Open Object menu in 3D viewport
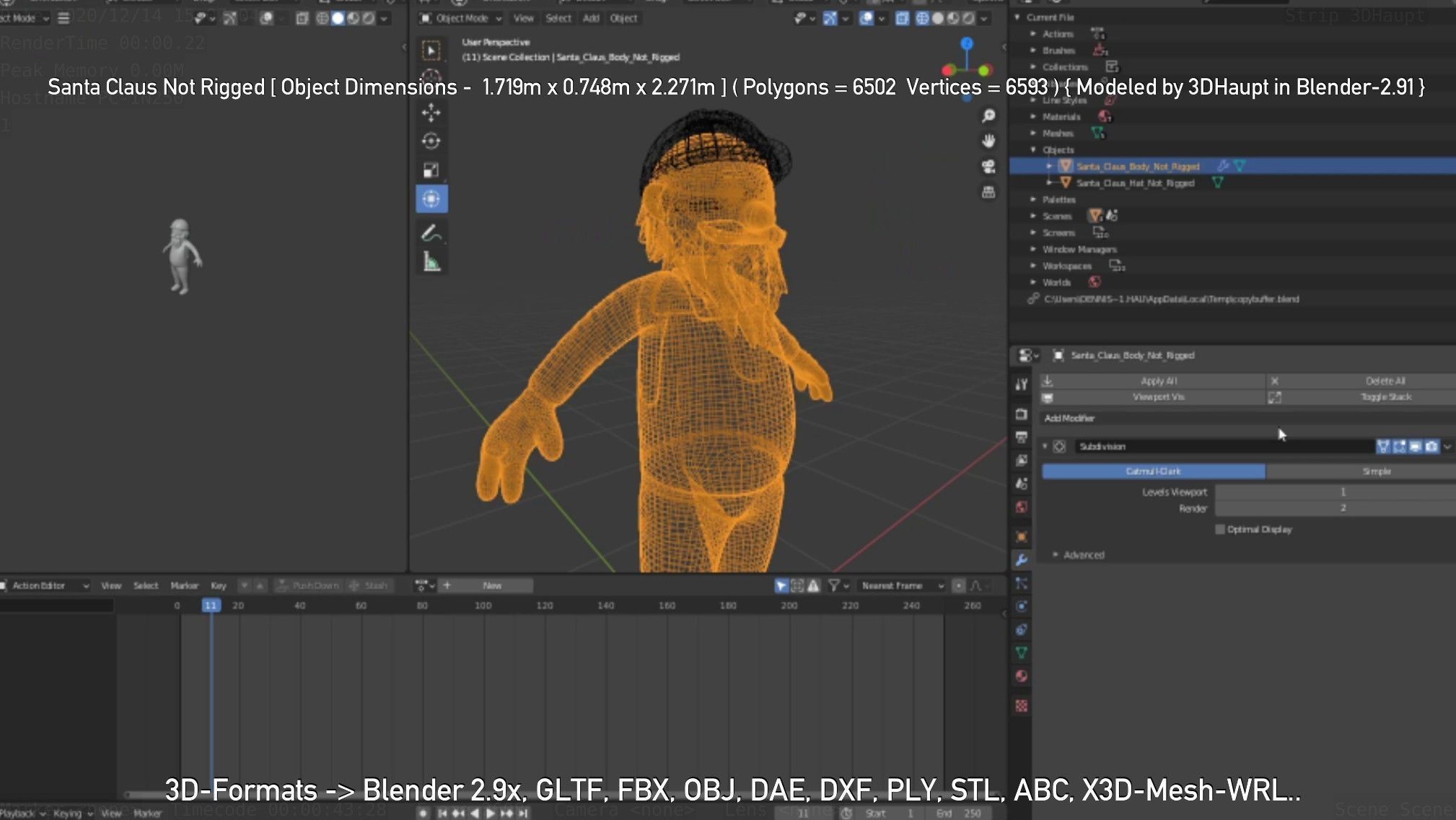The width and height of the screenshot is (1456, 820). [623, 18]
